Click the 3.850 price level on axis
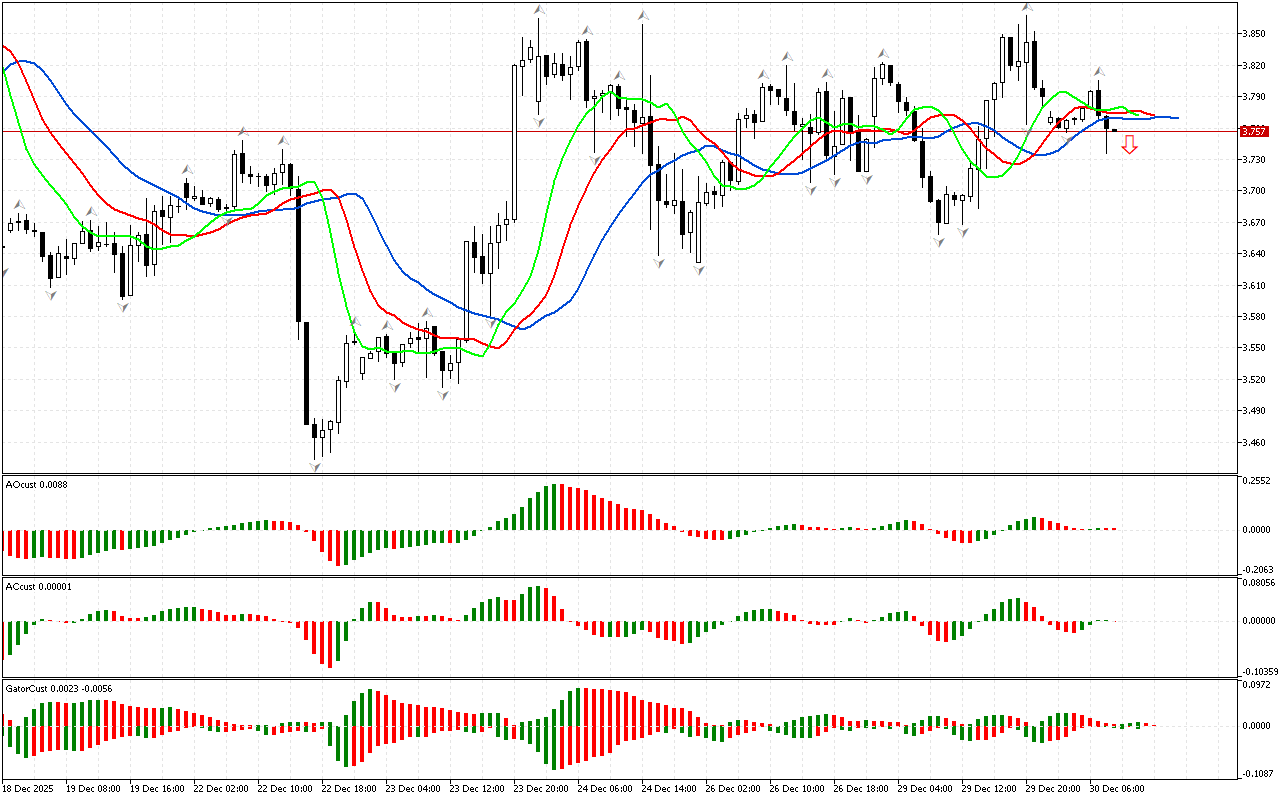Screen dimensions: 1280x800 click(x=1252, y=34)
